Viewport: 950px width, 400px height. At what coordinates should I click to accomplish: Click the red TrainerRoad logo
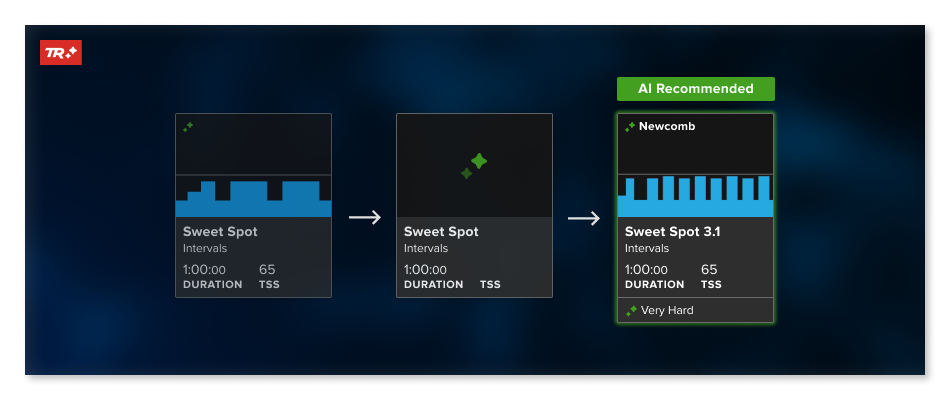(x=60, y=53)
